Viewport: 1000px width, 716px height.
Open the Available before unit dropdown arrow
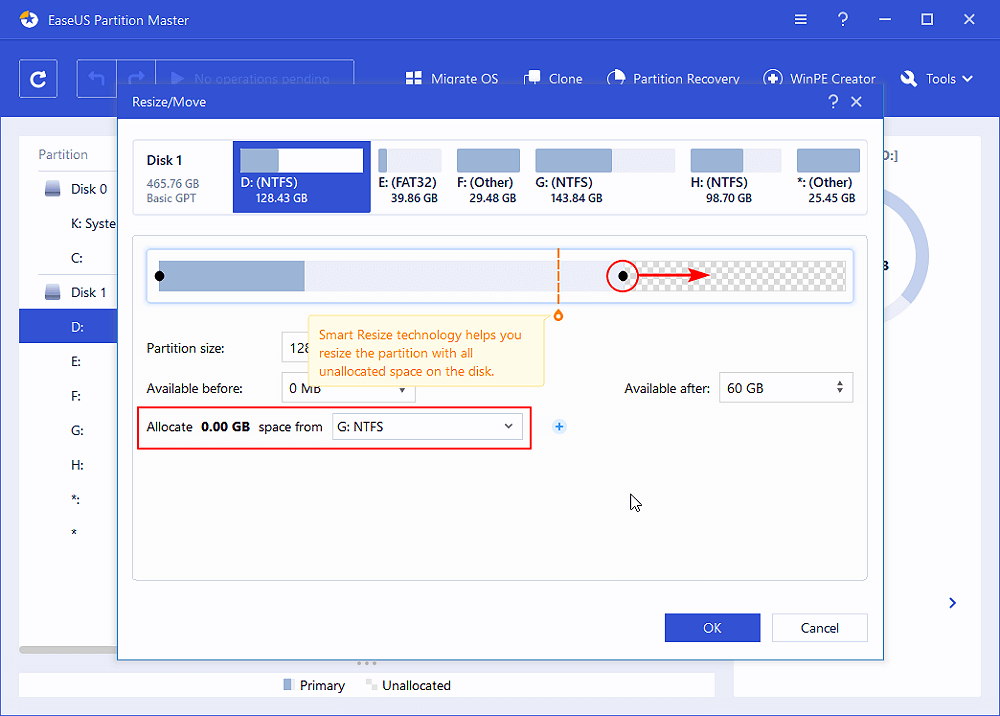click(x=402, y=390)
